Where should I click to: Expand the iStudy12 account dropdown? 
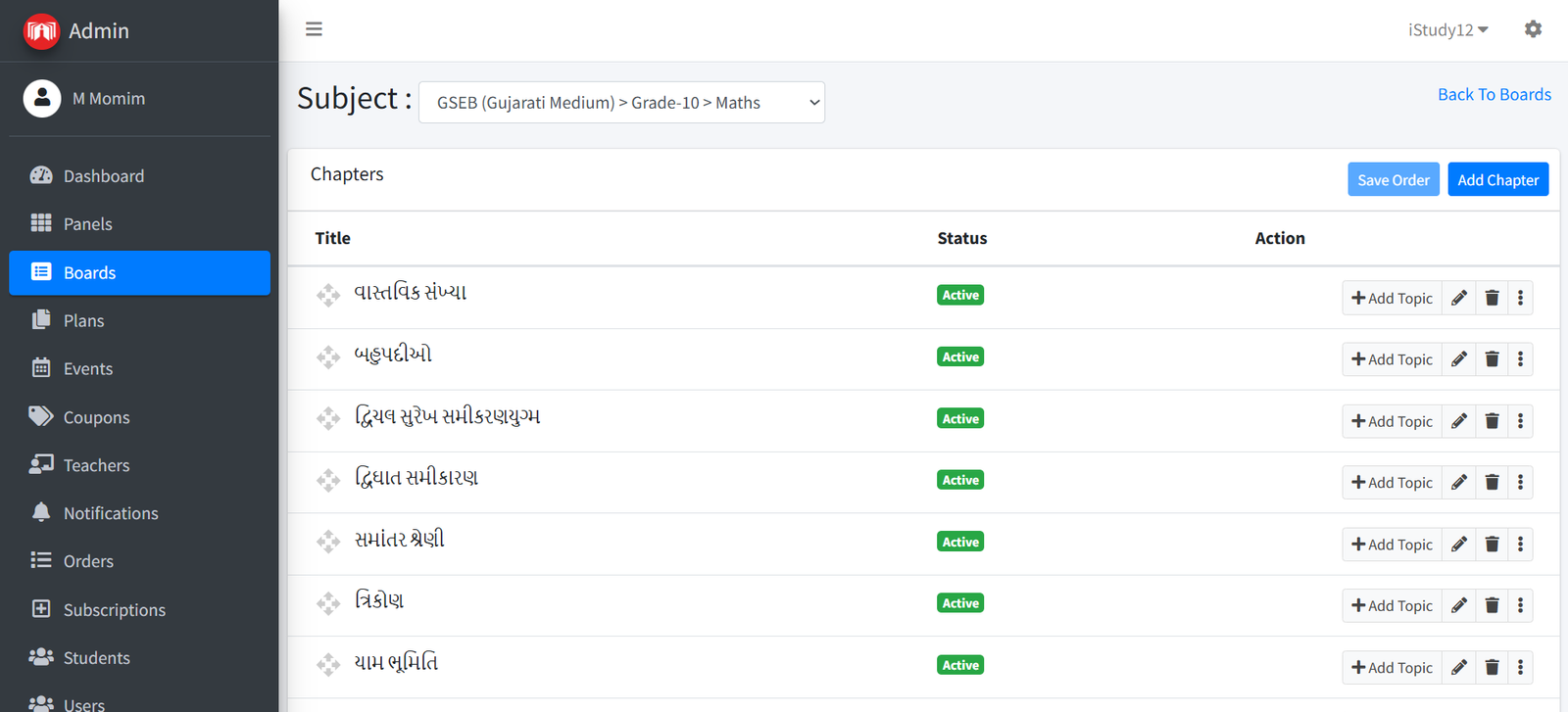point(1447,30)
